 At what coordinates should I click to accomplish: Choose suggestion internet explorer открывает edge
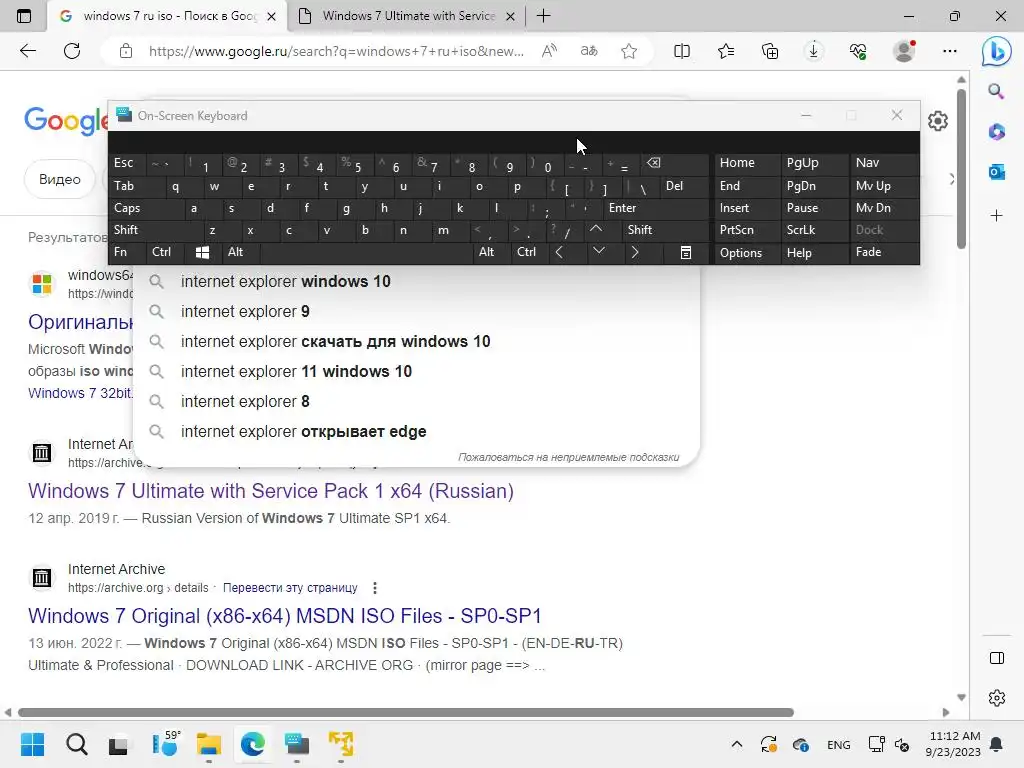(415, 432)
